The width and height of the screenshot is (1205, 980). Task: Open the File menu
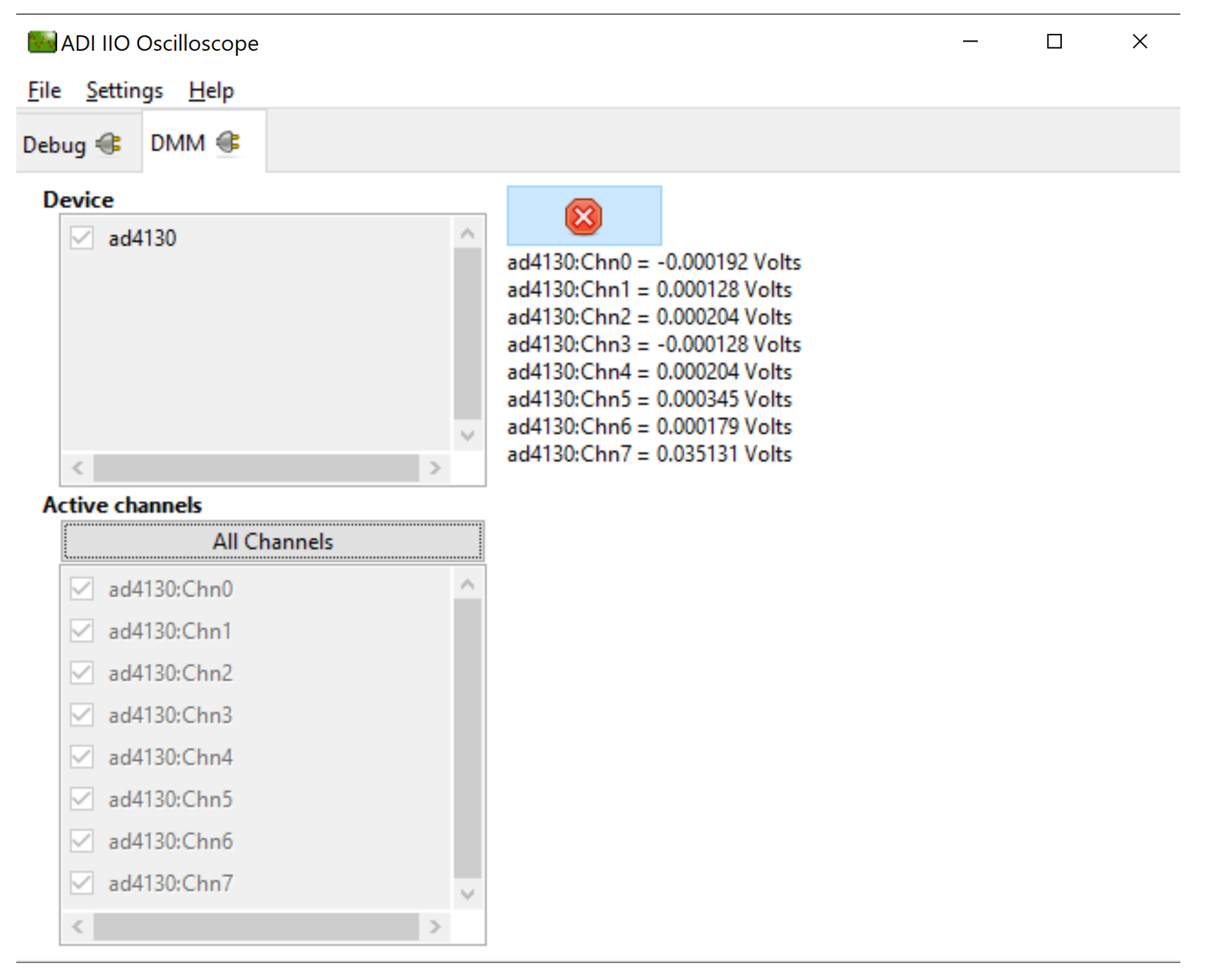tap(44, 90)
